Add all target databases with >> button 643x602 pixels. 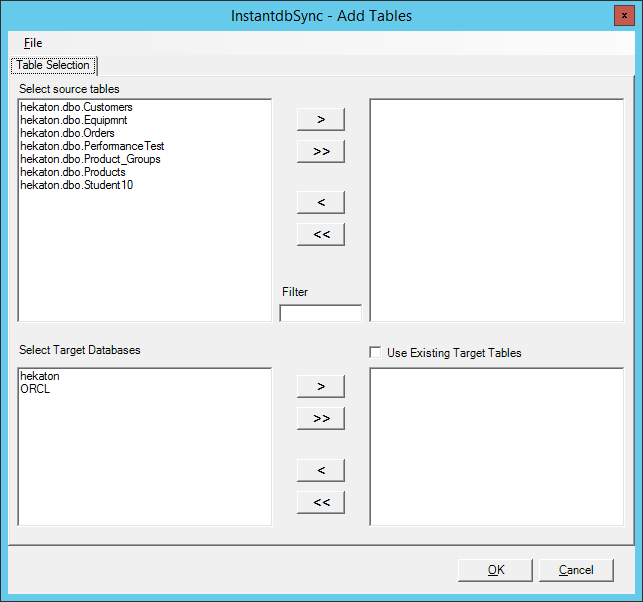point(321,418)
